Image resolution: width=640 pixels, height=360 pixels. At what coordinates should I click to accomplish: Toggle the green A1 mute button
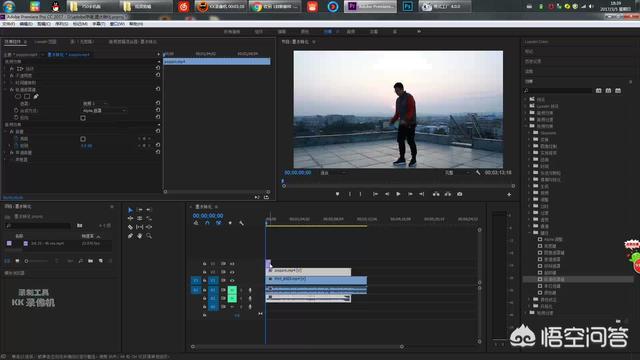tap(232, 290)
